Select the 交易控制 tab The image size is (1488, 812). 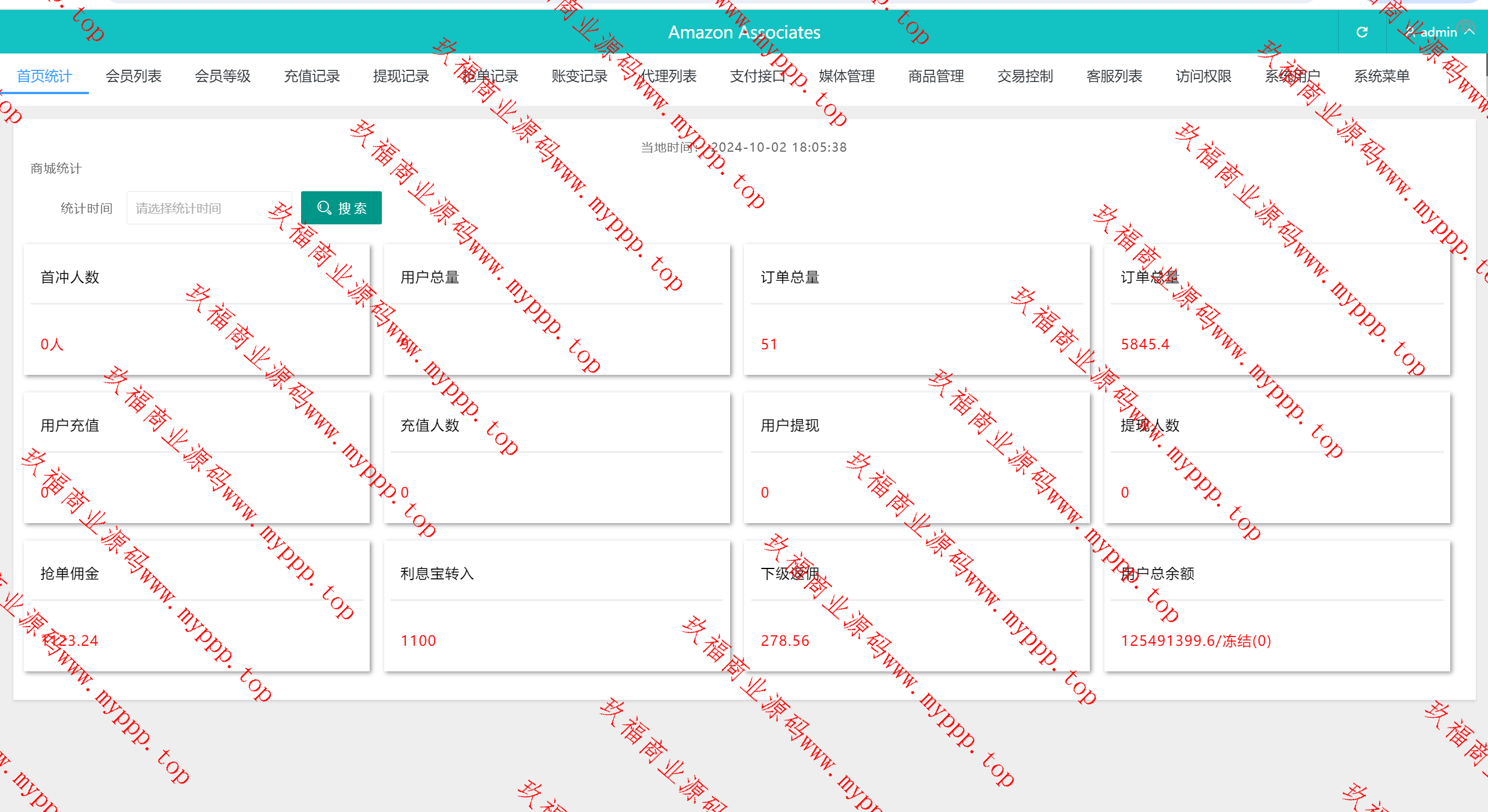coord(1025,76)
